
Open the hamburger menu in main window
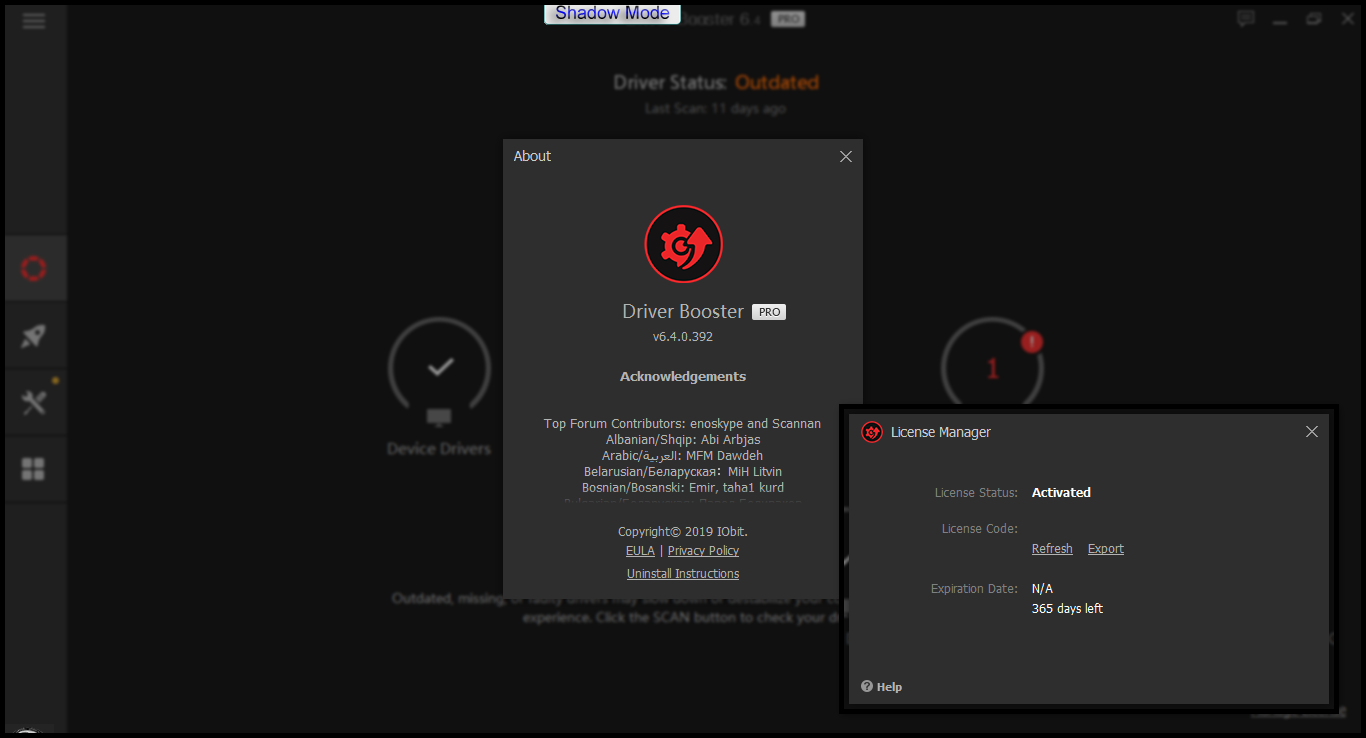coord(34,21)
